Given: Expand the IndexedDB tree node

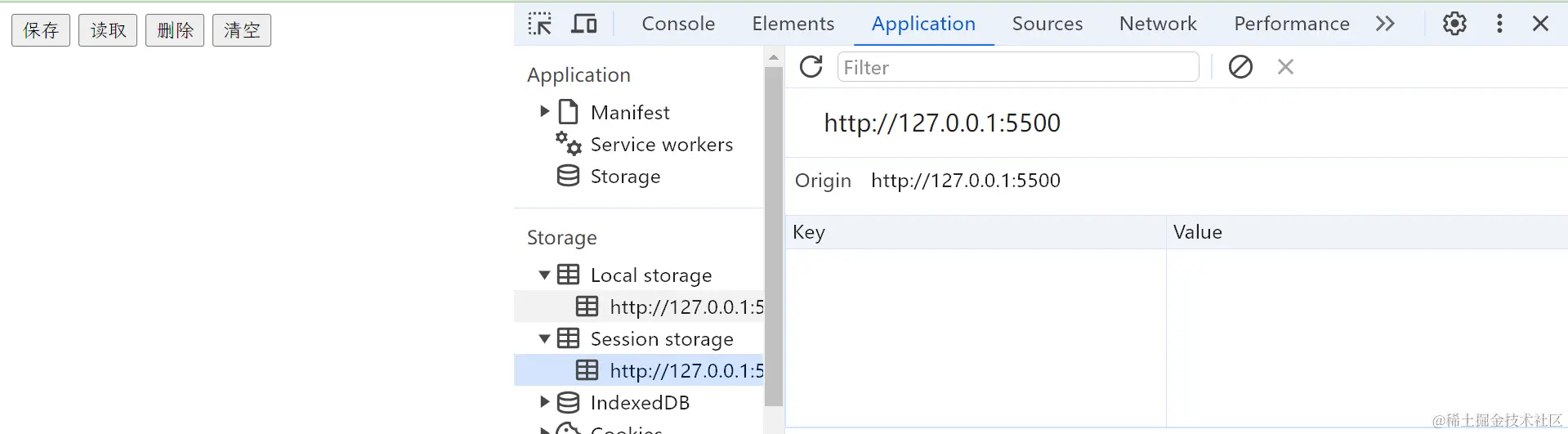Looking at the screenshot, I should (545, 402).
